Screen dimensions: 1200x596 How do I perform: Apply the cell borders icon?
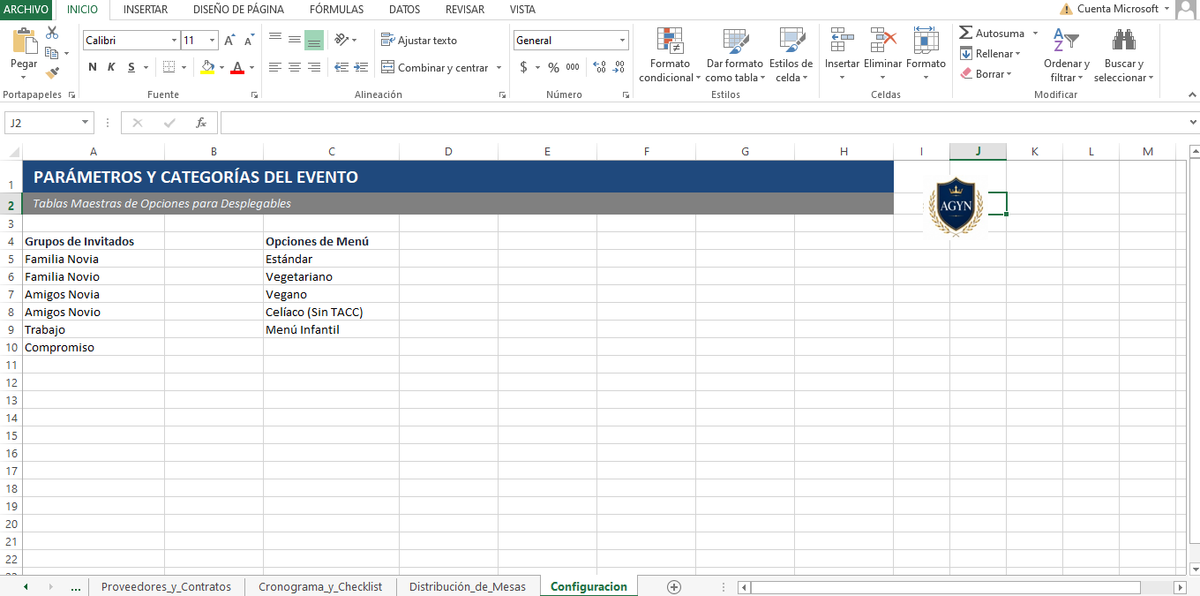[169, 67]
